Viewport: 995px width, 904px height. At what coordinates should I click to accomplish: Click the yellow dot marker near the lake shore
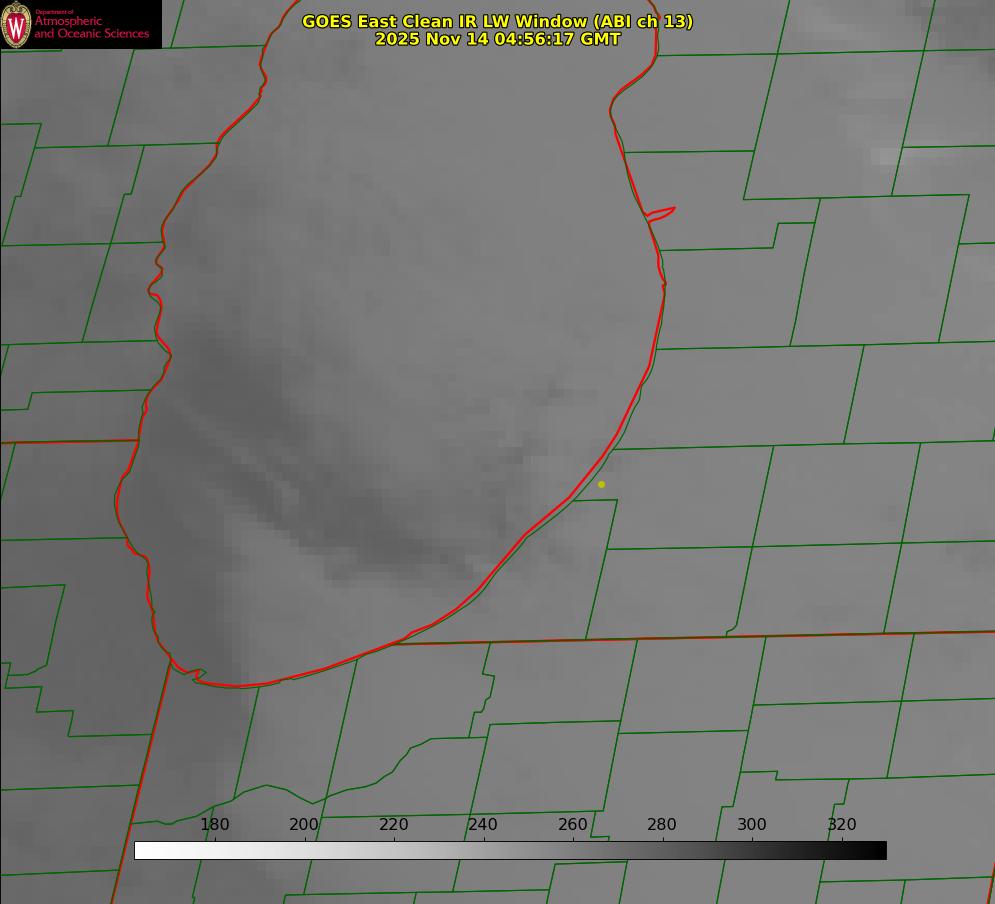click(x=601, y=484)
